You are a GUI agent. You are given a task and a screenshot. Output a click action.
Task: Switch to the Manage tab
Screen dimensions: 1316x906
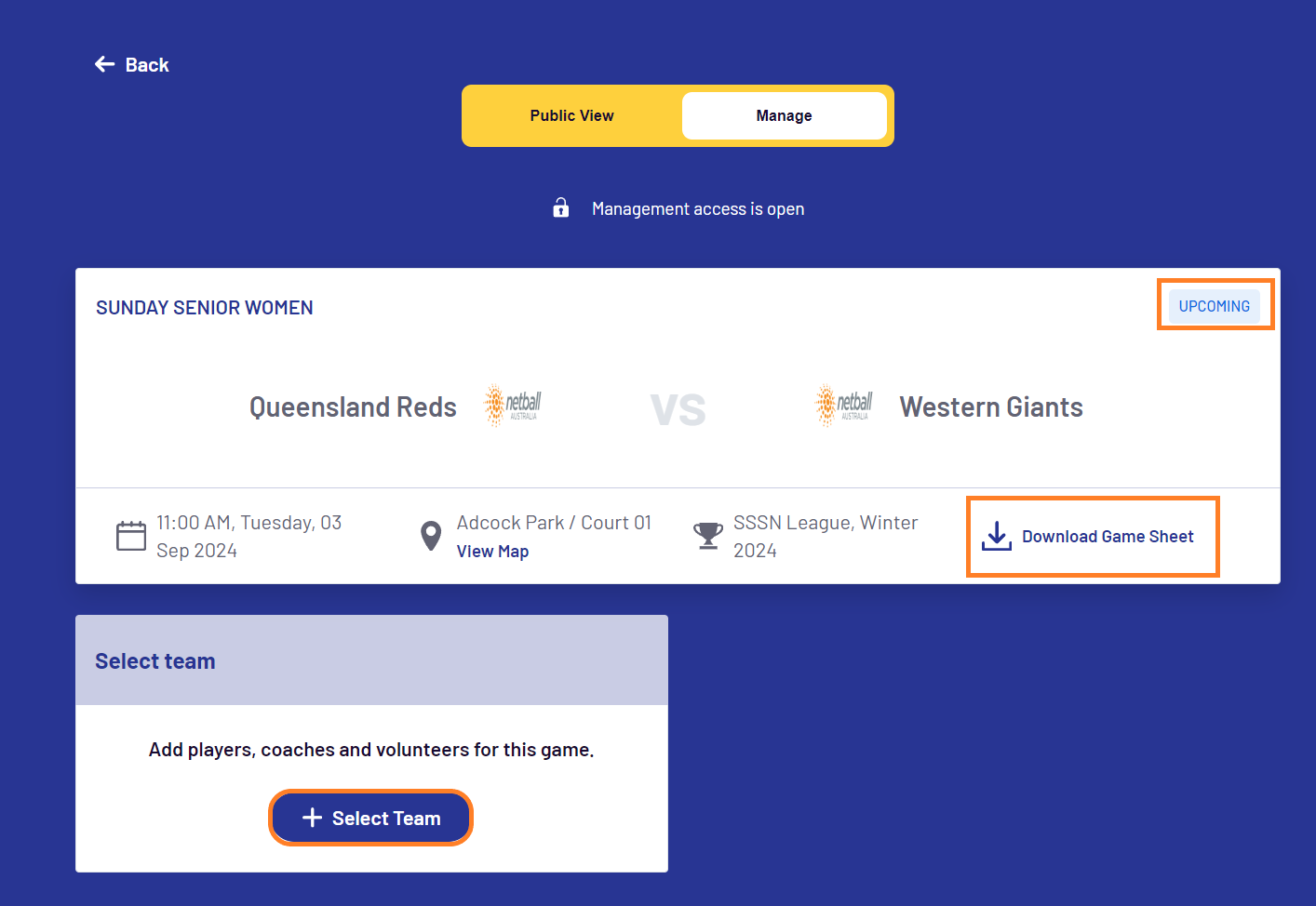784,115
